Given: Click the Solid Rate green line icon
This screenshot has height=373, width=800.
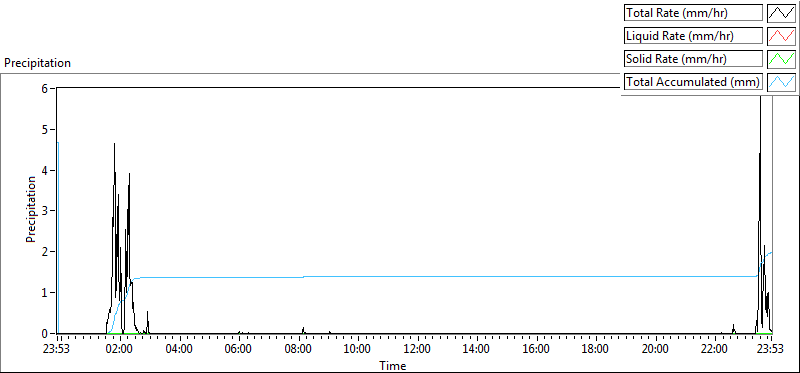Looking at the screenshot, I should (x=781, y=58).
